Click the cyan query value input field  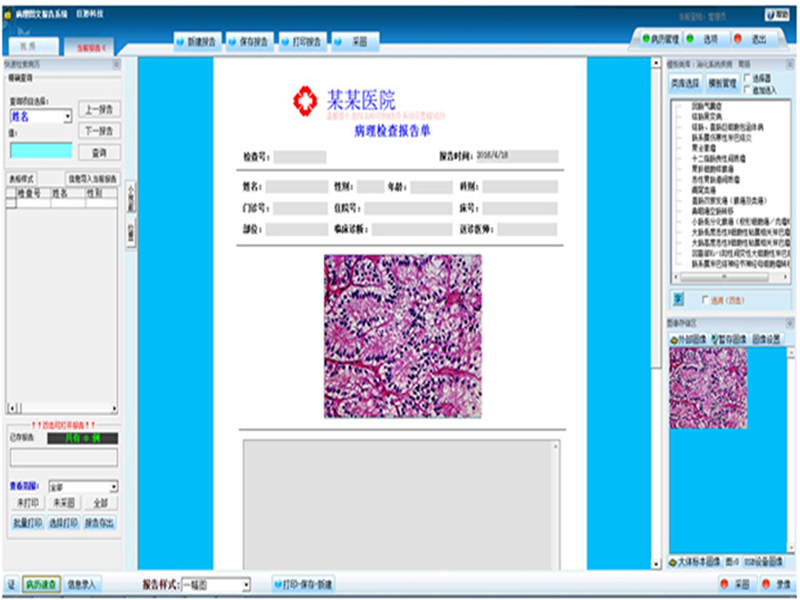pos(41,150)
